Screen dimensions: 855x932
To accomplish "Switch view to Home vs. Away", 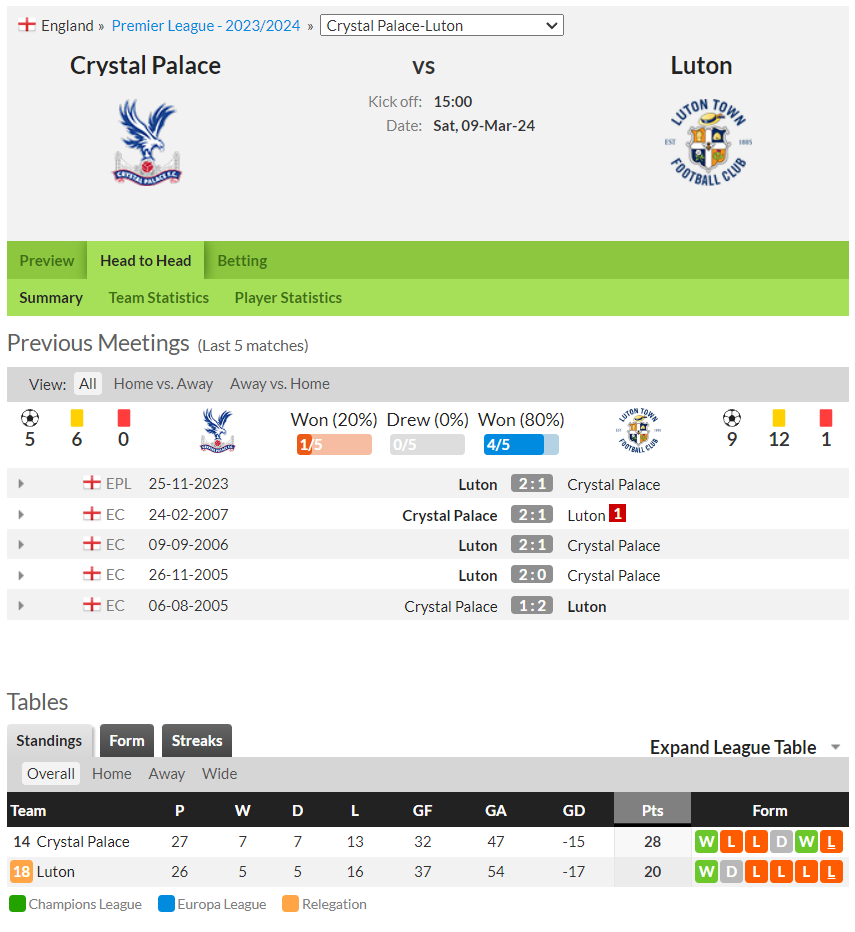I will (x=163, y=384).
